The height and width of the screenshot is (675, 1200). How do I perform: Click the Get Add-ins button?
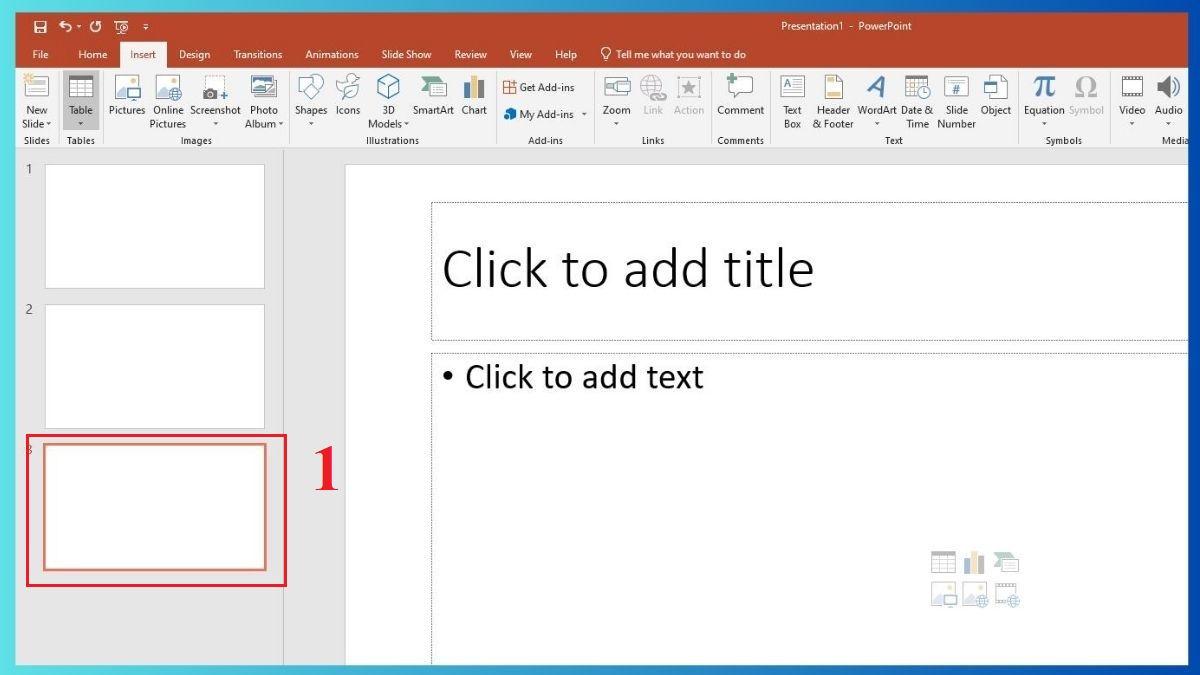[x=540, y=87]
